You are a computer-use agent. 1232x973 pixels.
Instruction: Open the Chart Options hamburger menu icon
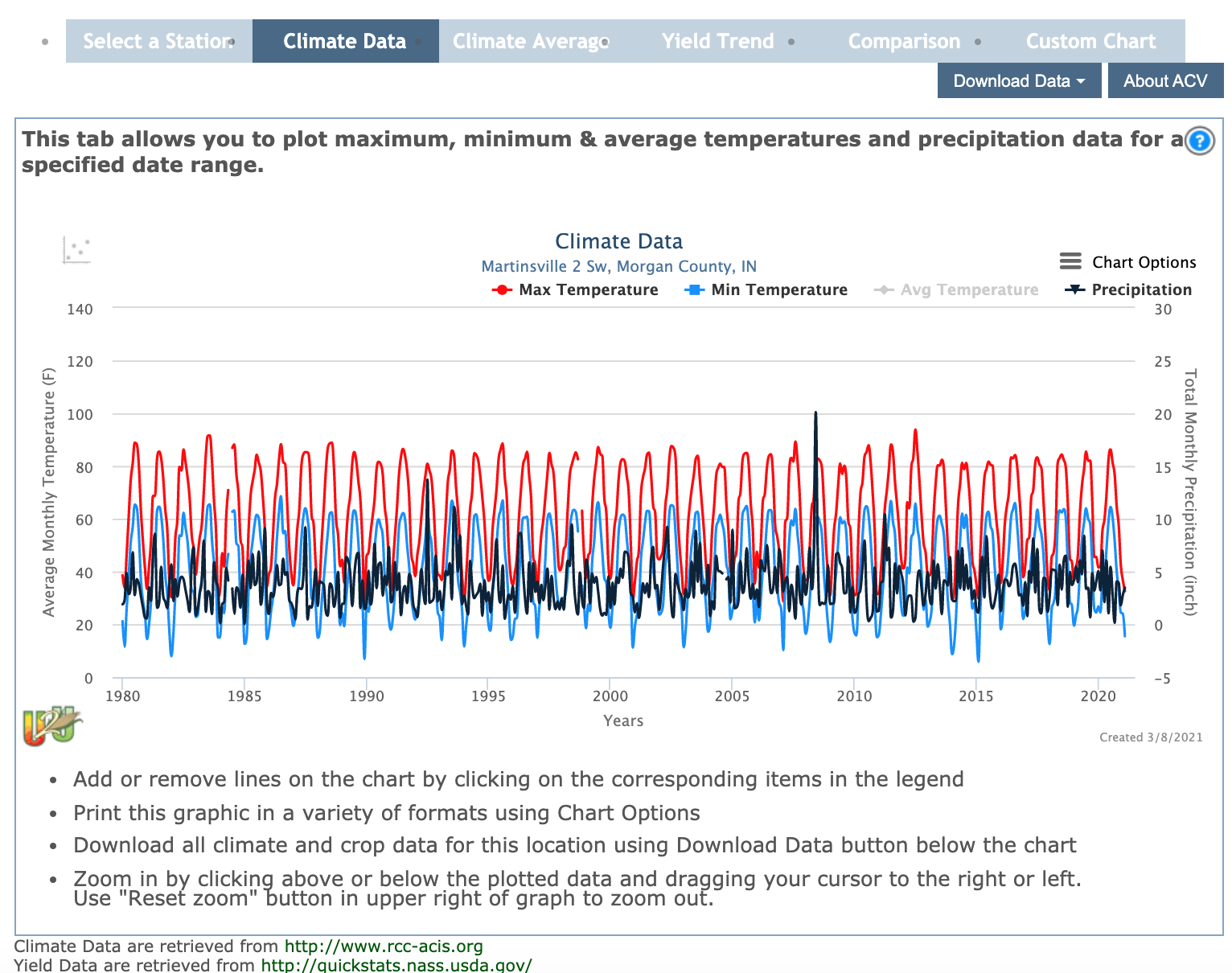pos(1070,261)
